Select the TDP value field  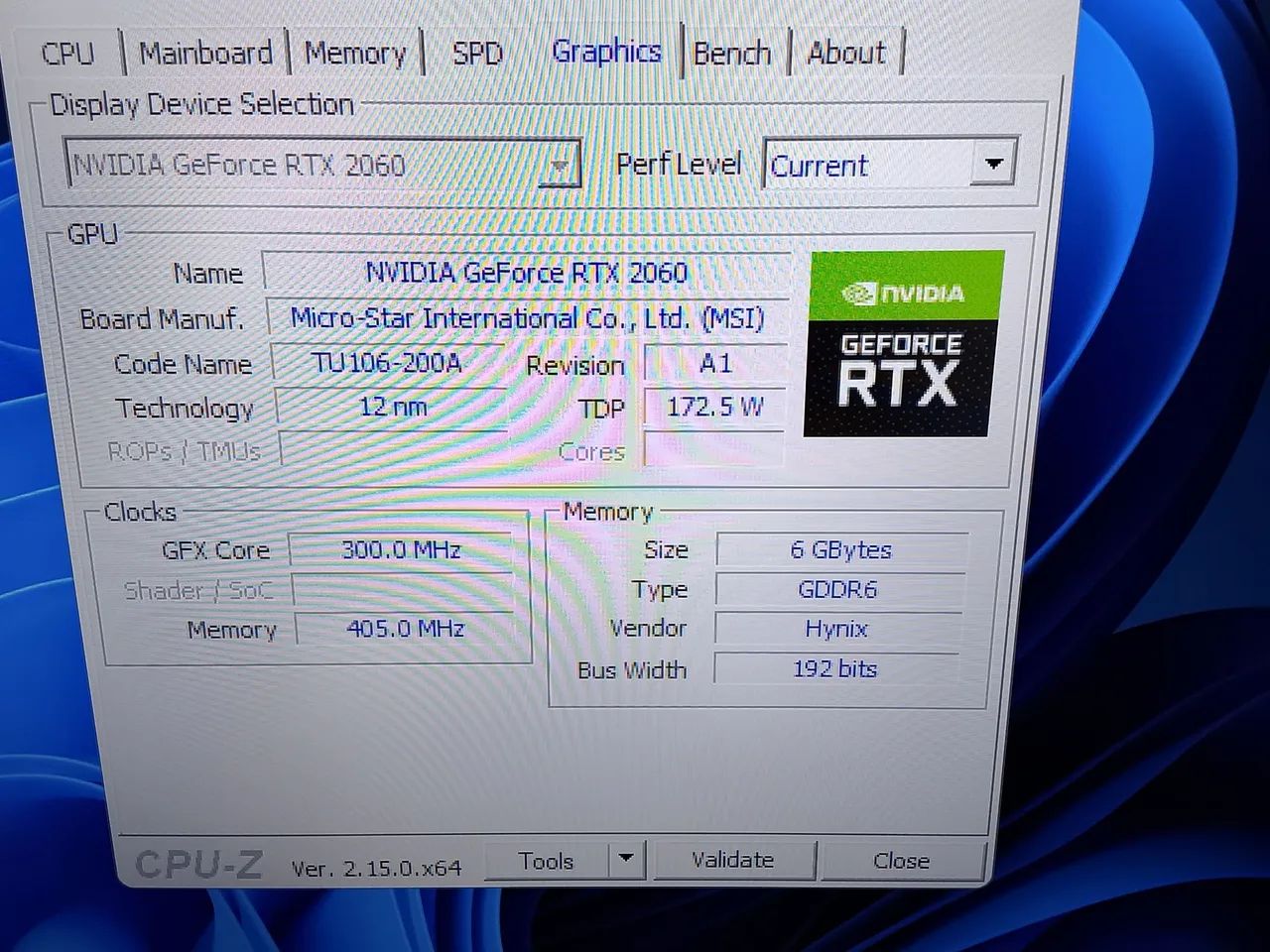pyautogui.click(x=712, y=407)
